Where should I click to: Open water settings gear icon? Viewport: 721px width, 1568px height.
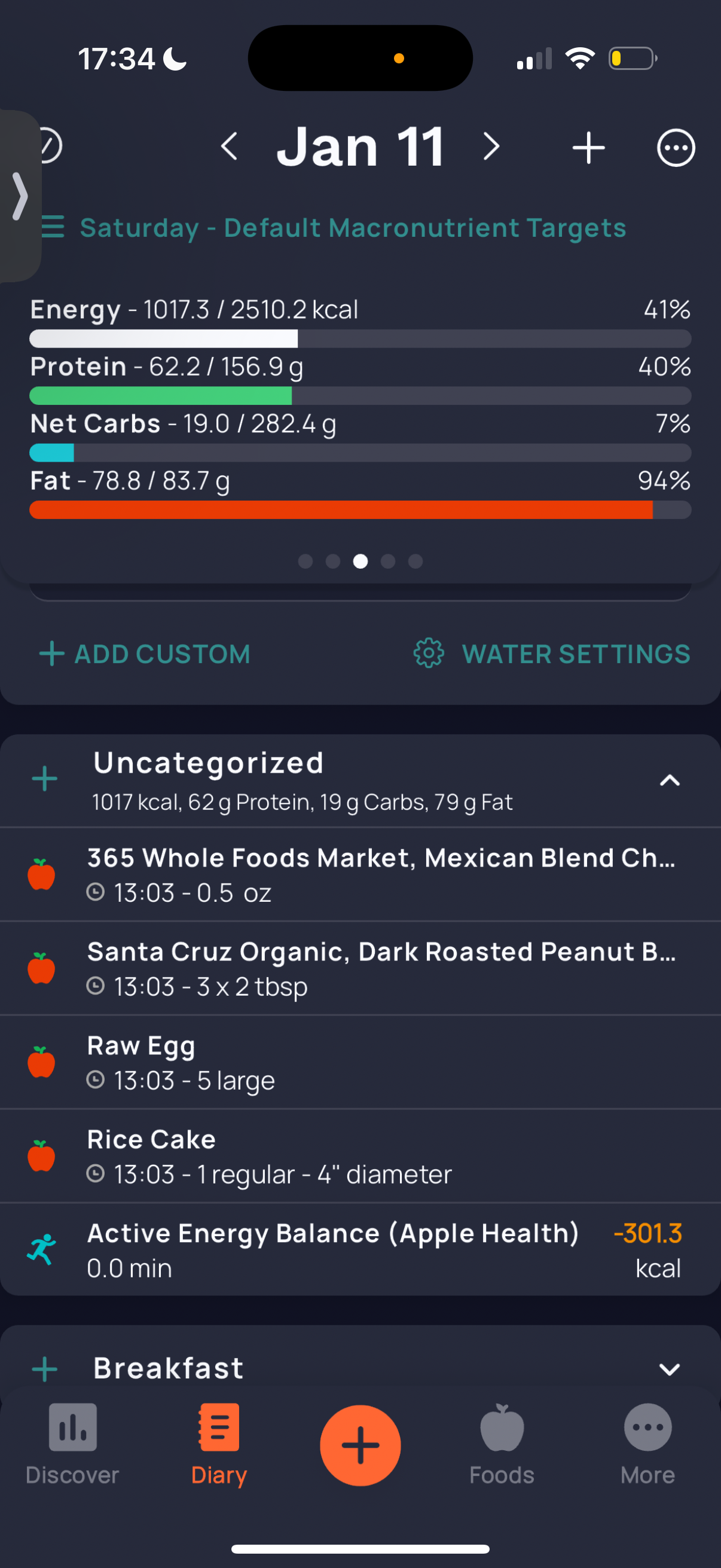coord(429,653)
